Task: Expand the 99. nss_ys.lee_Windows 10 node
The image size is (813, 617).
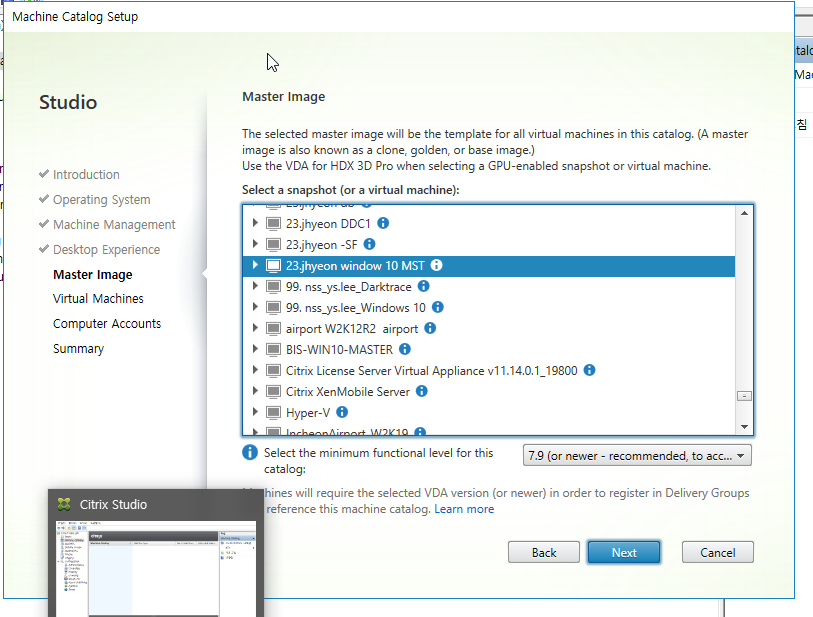Action: point(255,307)
